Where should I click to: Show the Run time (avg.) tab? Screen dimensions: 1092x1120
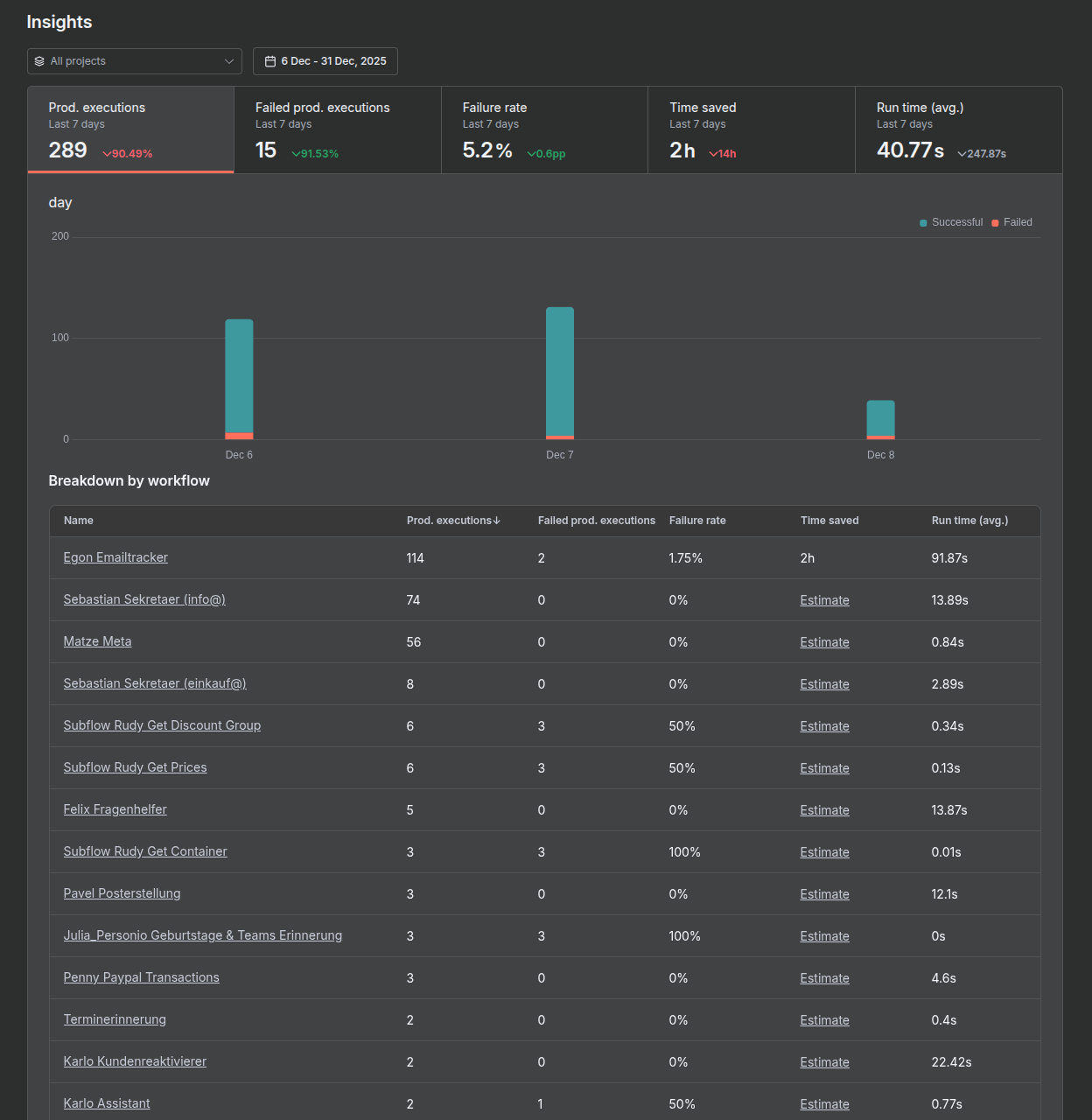(x=958, y=129)
